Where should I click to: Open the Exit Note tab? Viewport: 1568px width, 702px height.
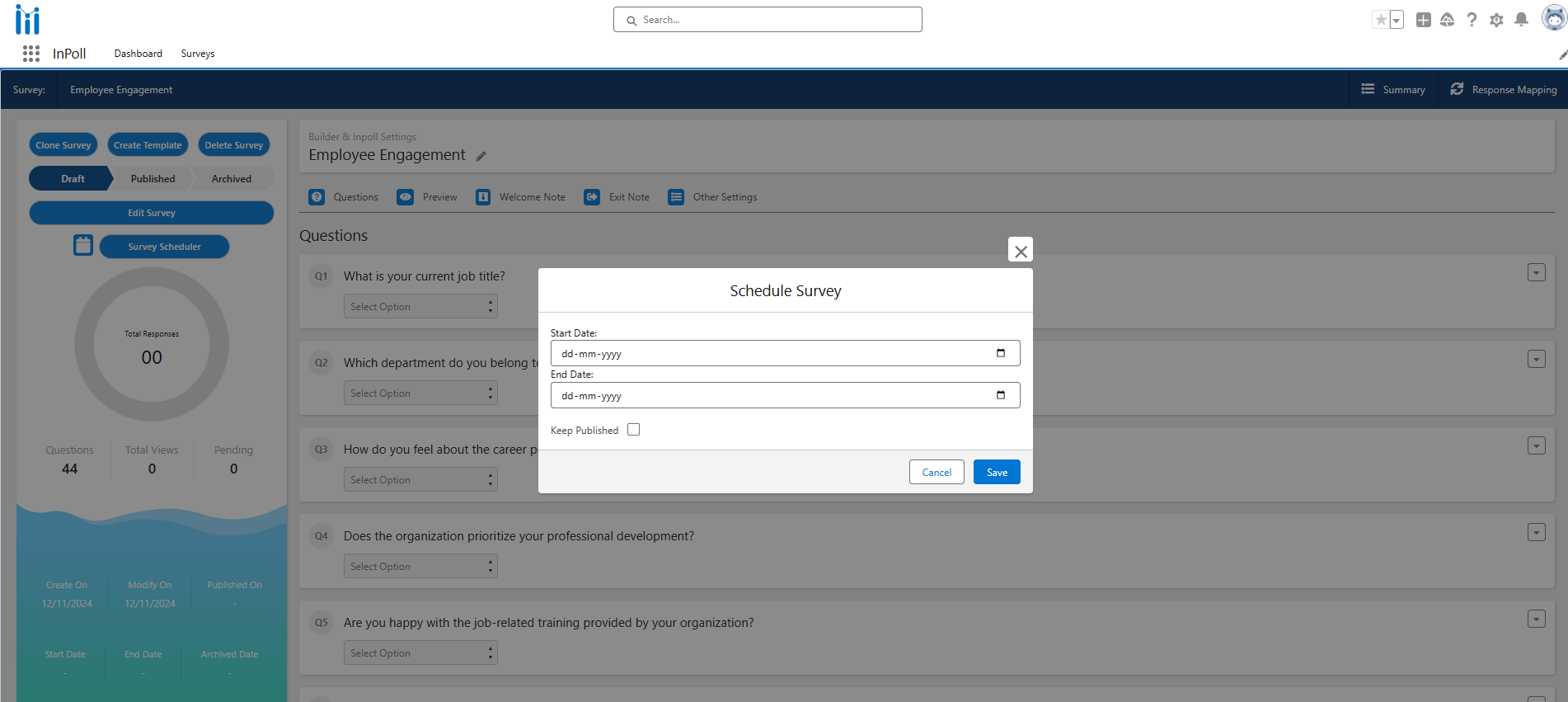(x=617, y=197)
